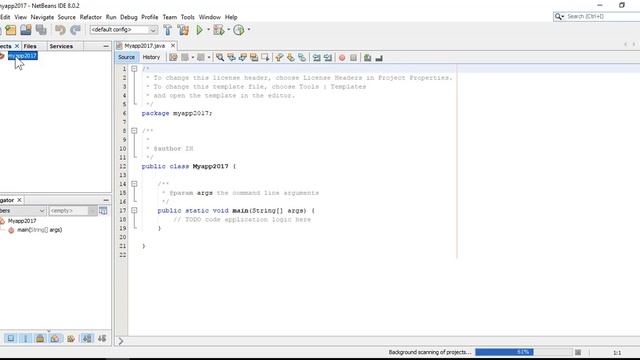The height and width of the screenshot is (360, 640).
Task: Open the Navigator Members view dropdown
Action: (x=22, y=211)
